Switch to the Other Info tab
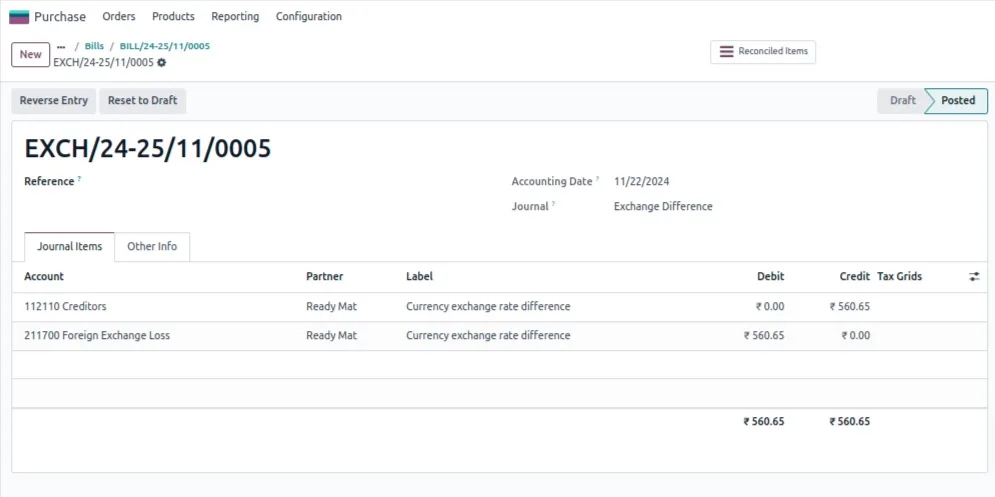This screenshot has width=995, height=497. click(x=152, y=246)
